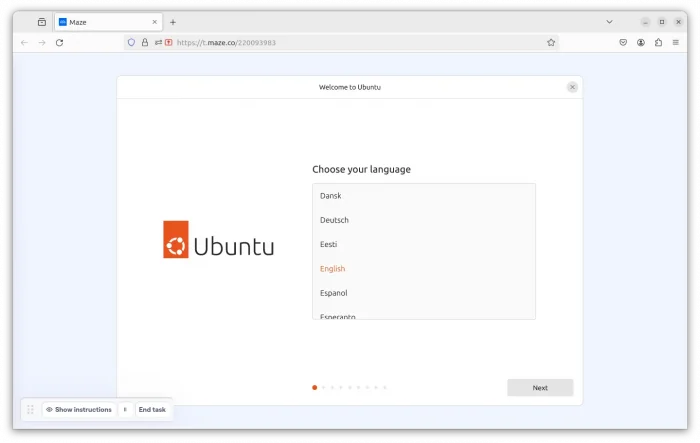
Task: Select the Maze tab
Action: click(100, 22)
